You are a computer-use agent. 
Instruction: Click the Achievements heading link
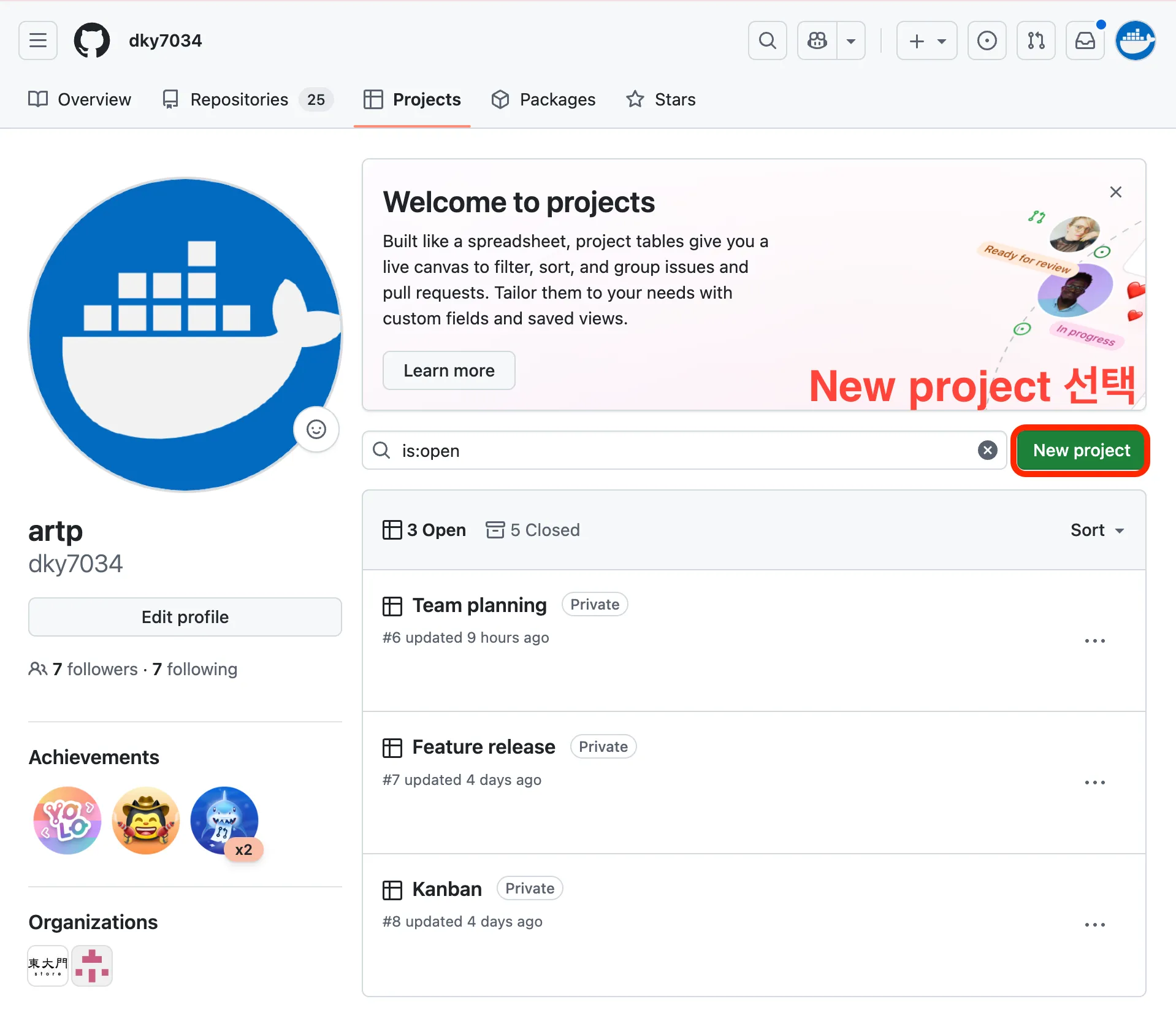coord(94,757)
